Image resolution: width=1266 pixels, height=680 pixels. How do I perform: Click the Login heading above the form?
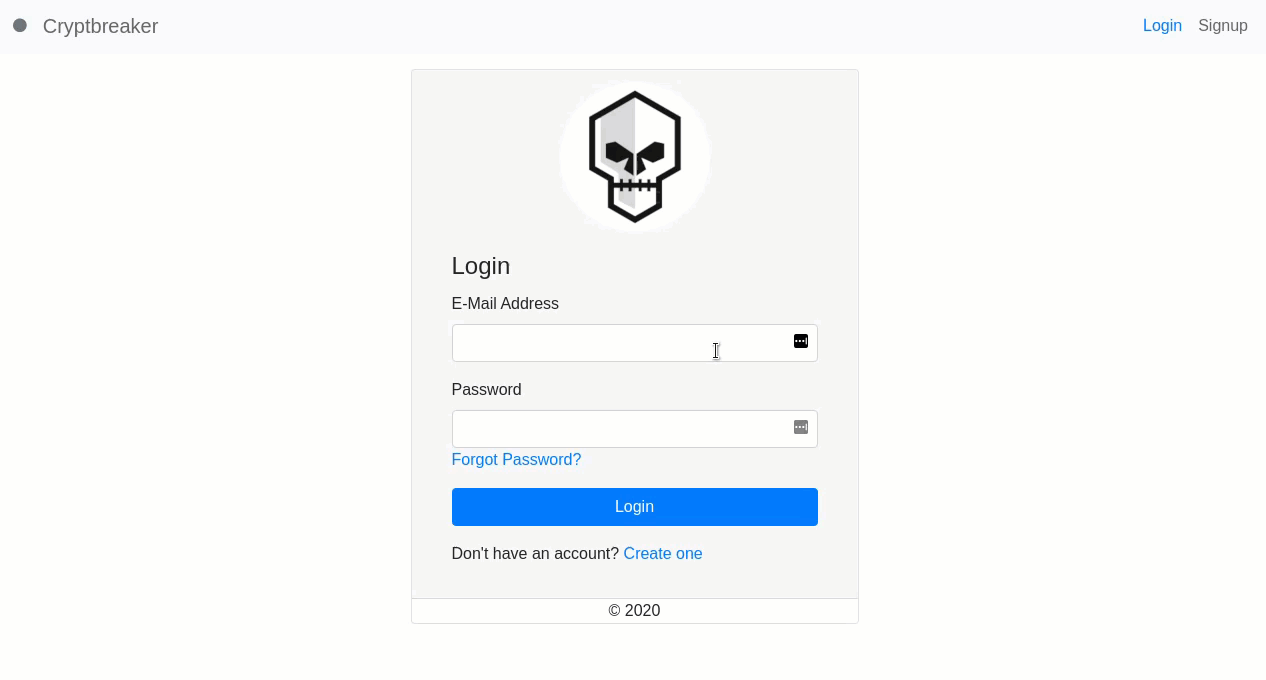(x=481, y=266)
